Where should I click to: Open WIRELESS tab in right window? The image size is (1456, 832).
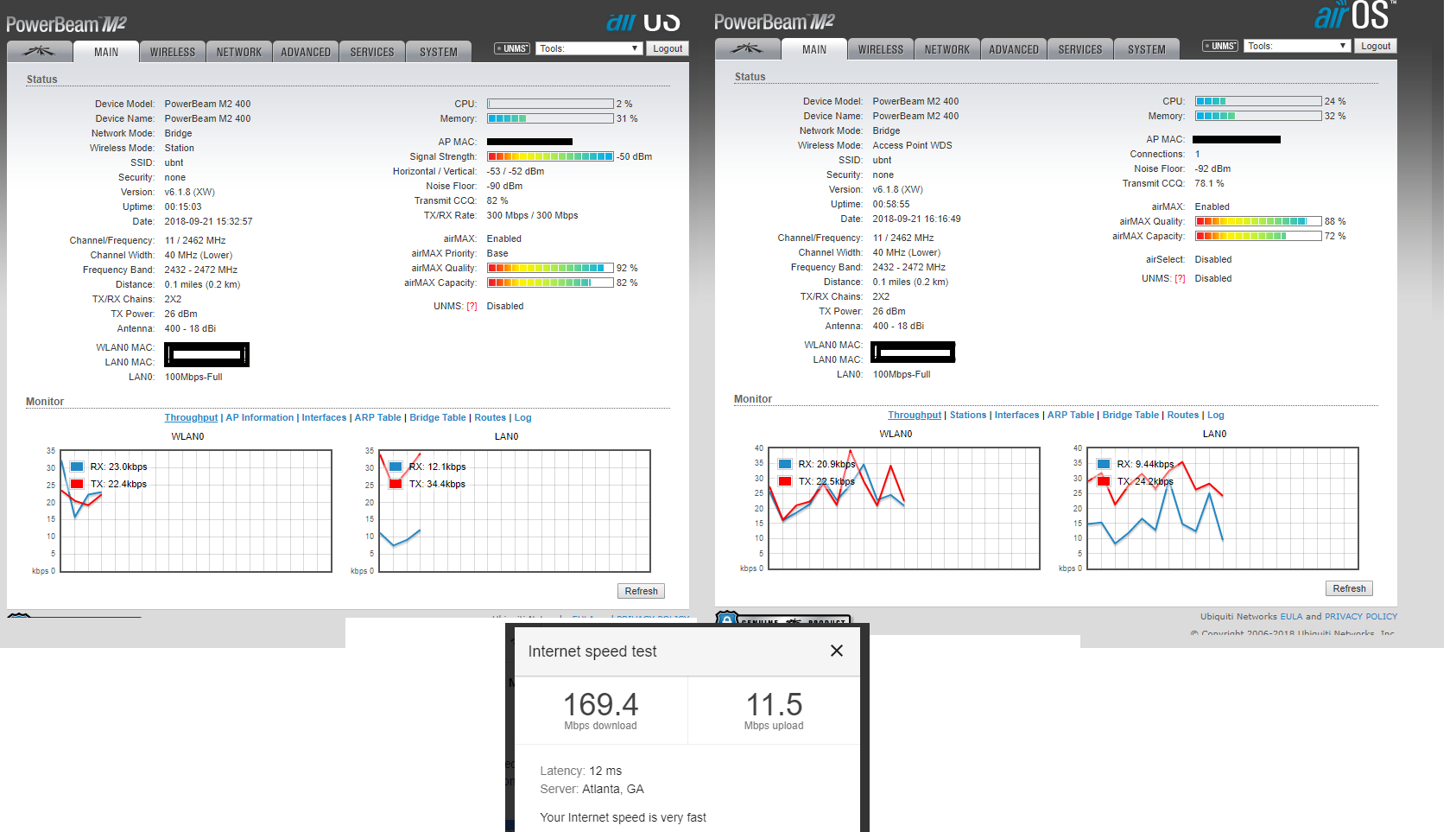click(x=881, y=49)
